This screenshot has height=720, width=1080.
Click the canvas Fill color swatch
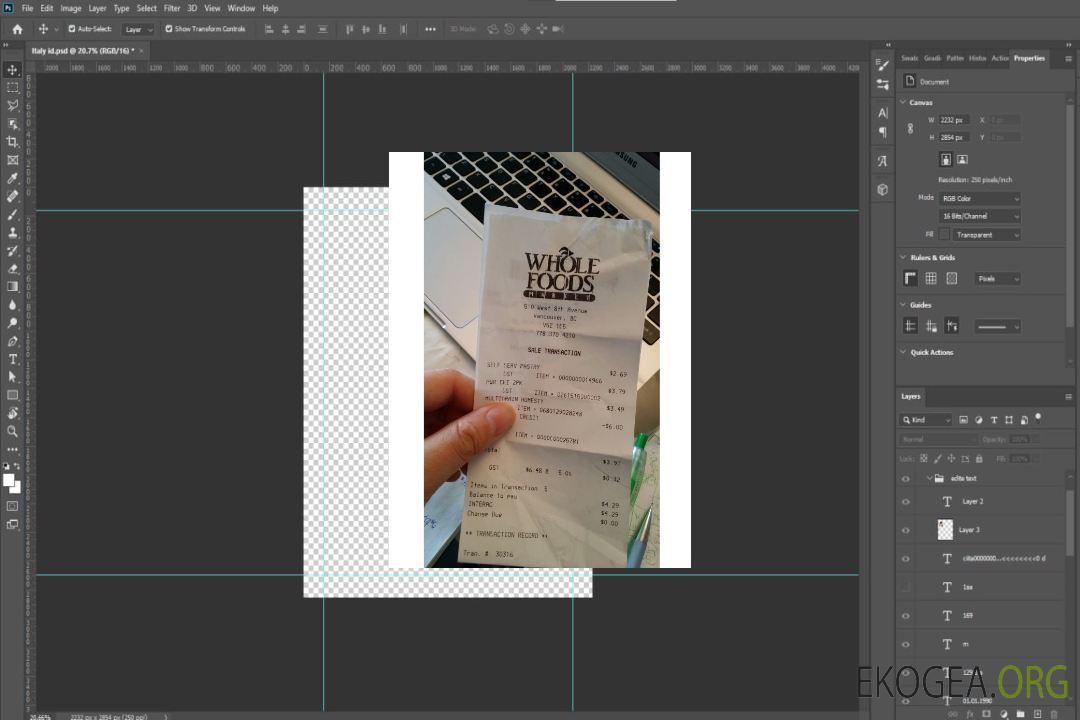944,235
